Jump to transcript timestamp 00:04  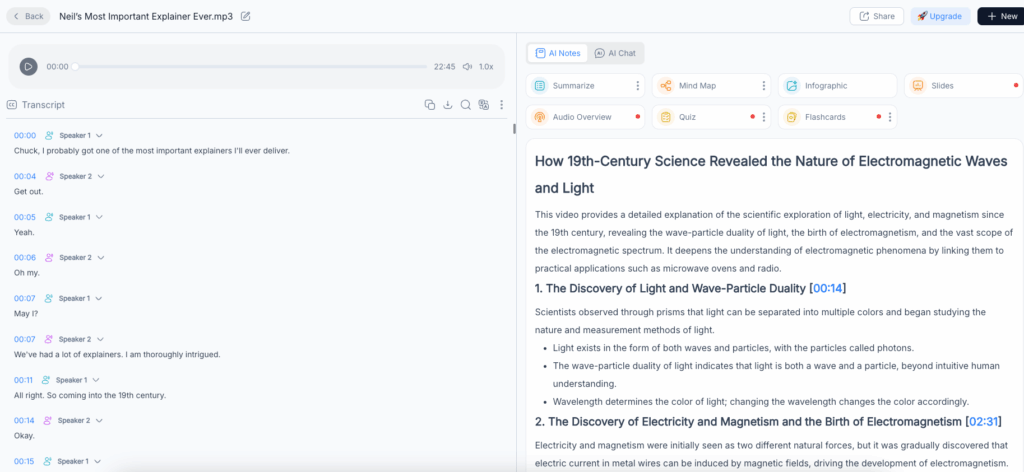25,176
